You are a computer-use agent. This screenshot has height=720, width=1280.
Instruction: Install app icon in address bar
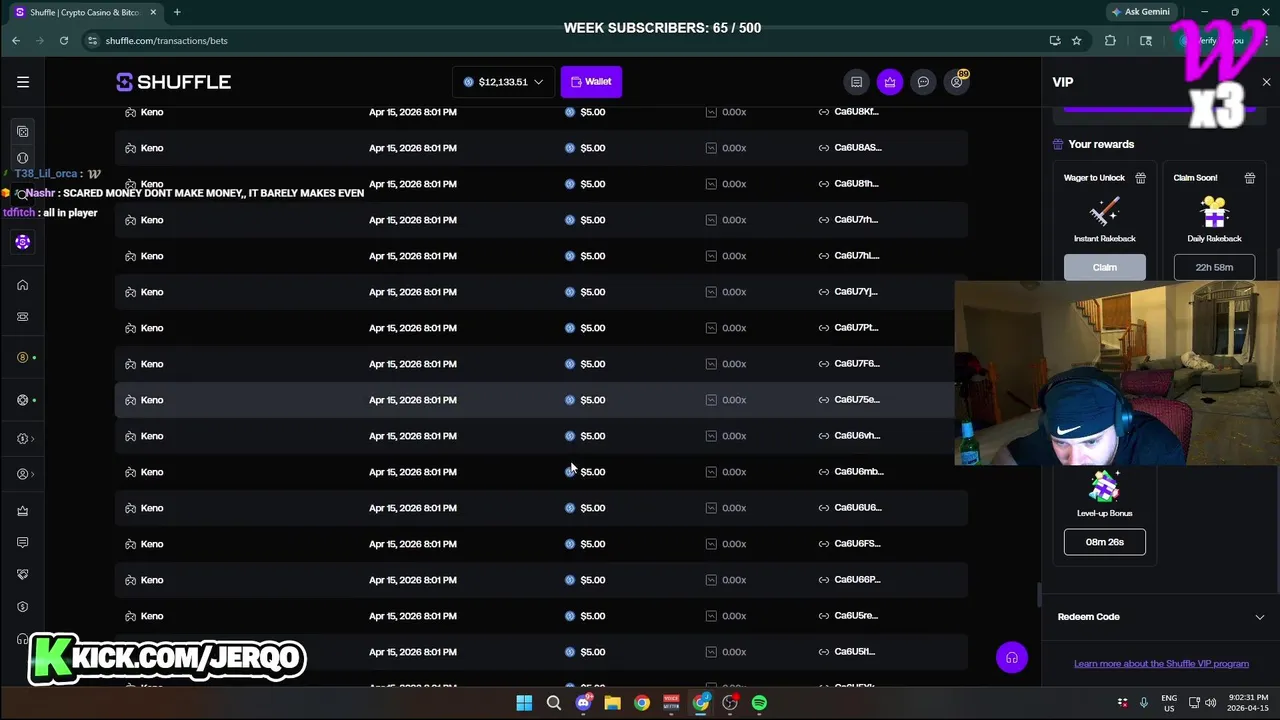click(x=1054, y=41)
